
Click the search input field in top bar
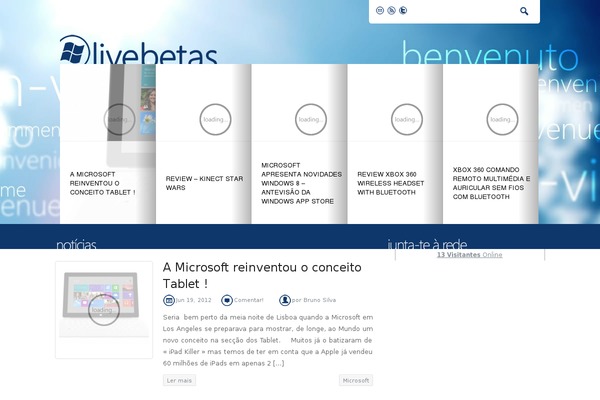(x=463, y=11)
